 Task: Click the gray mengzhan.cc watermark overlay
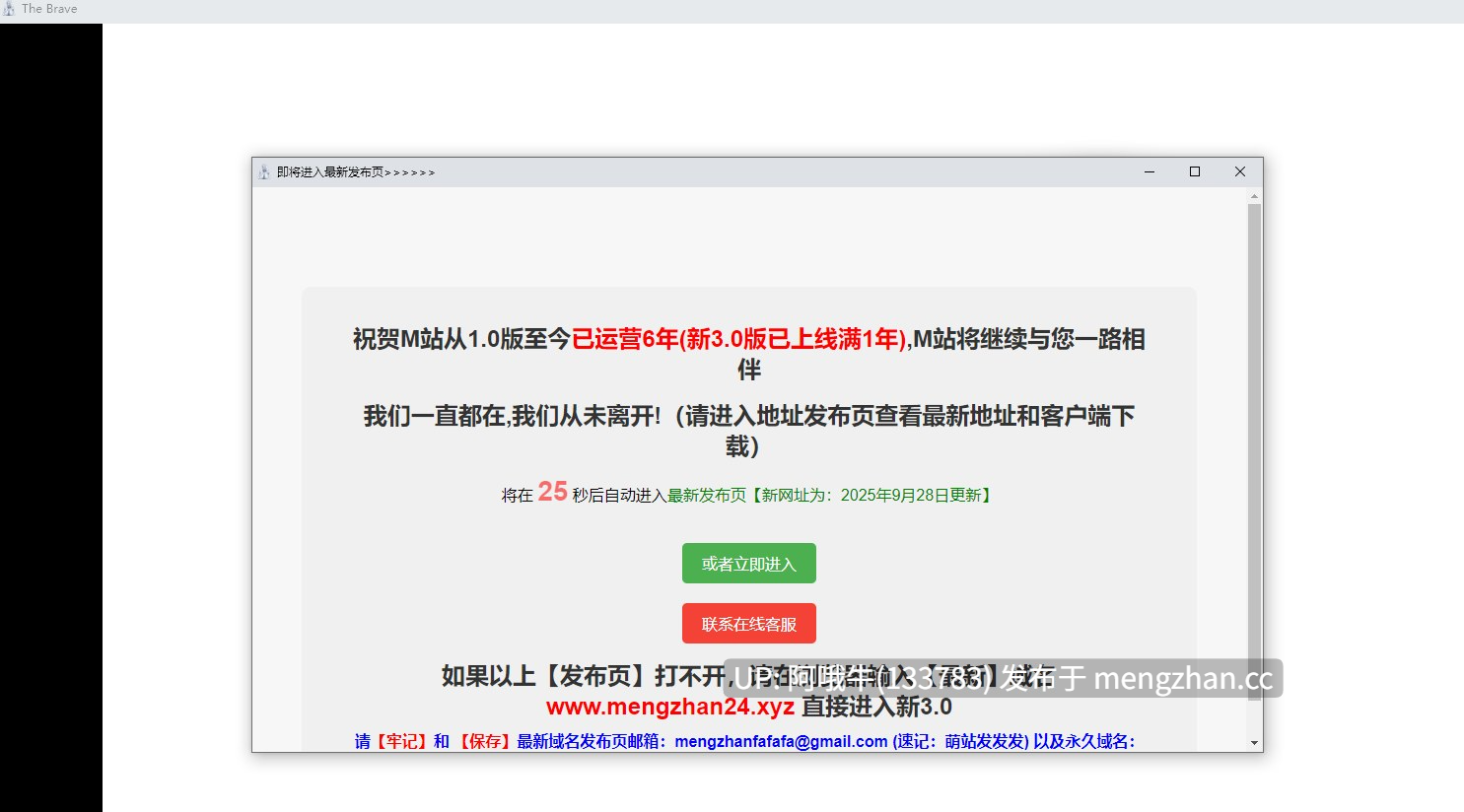[1003, 679]
